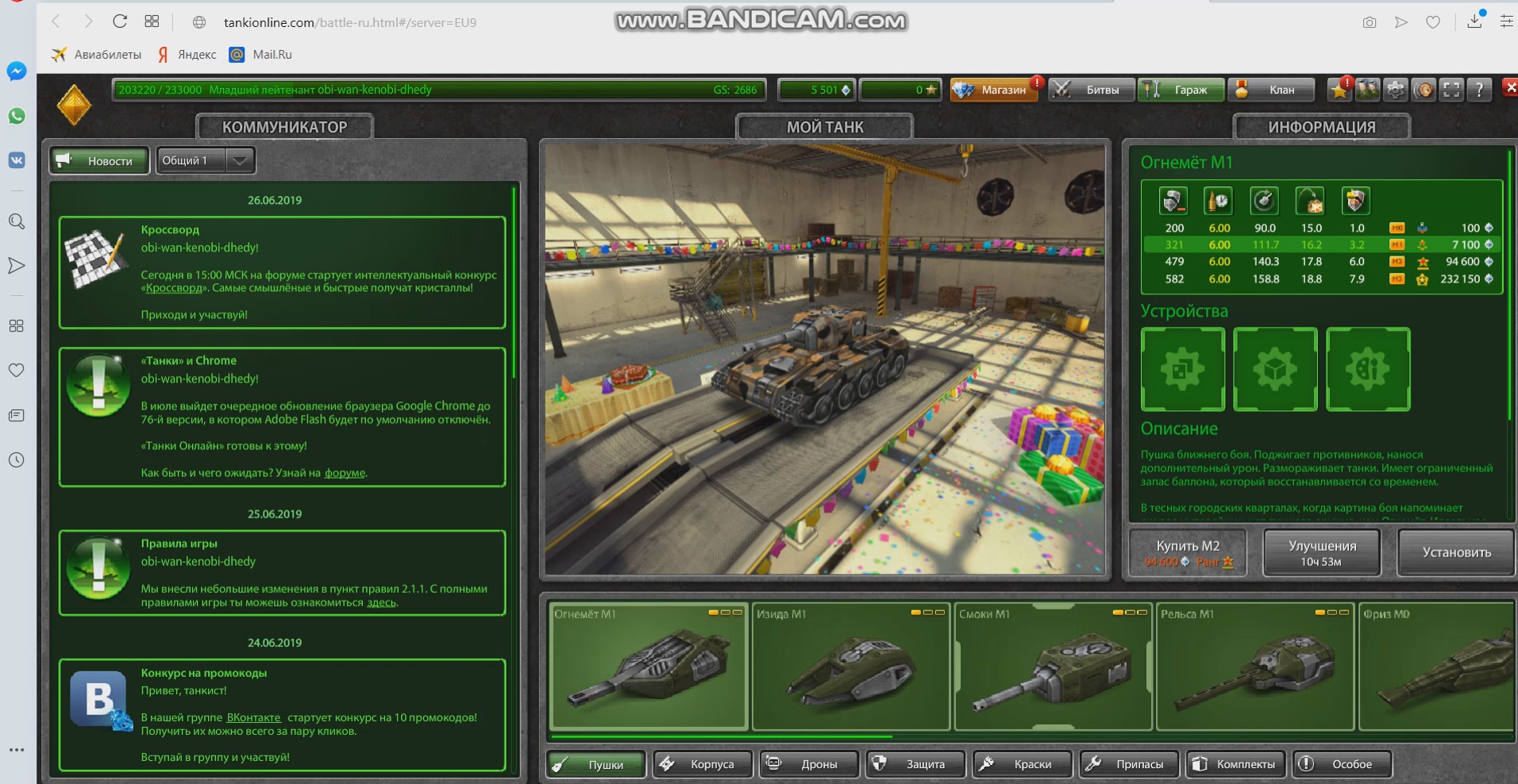Buy M2 upgrade with Купить M2
Viewport: 1518px width, 784px height.
(1188, 552)
